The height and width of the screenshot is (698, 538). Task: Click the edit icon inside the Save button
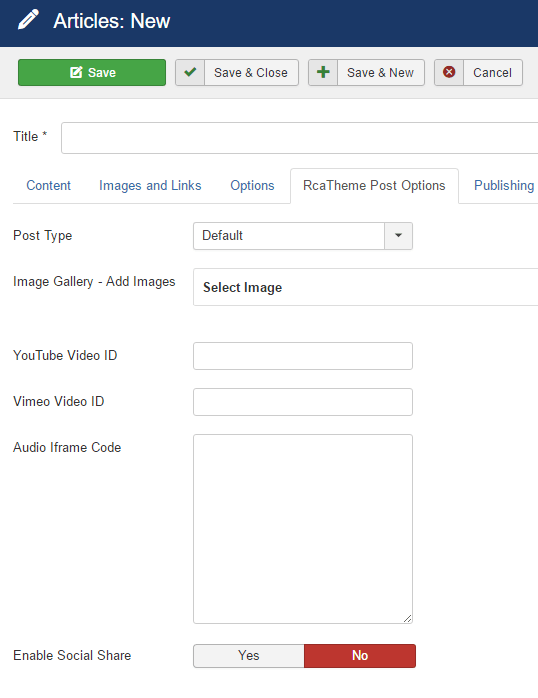point(77,72)
